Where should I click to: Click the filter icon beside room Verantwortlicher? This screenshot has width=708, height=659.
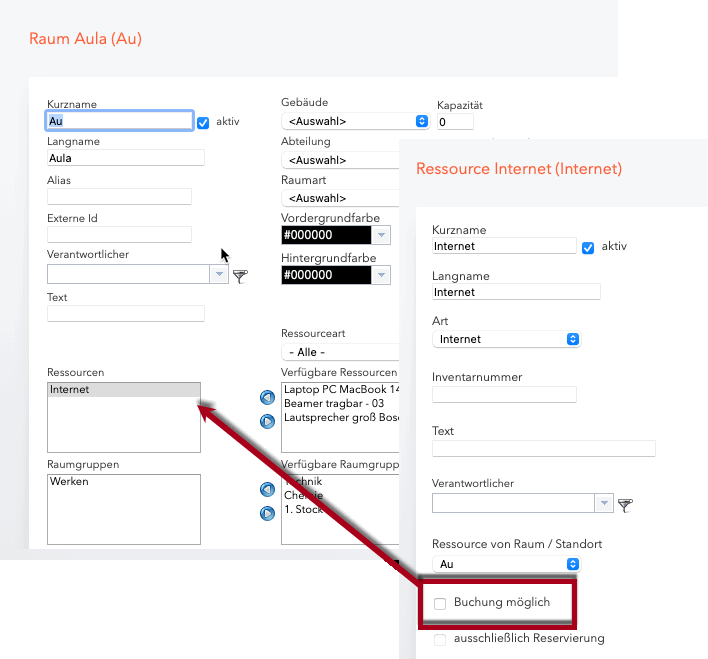coord(240,276)
